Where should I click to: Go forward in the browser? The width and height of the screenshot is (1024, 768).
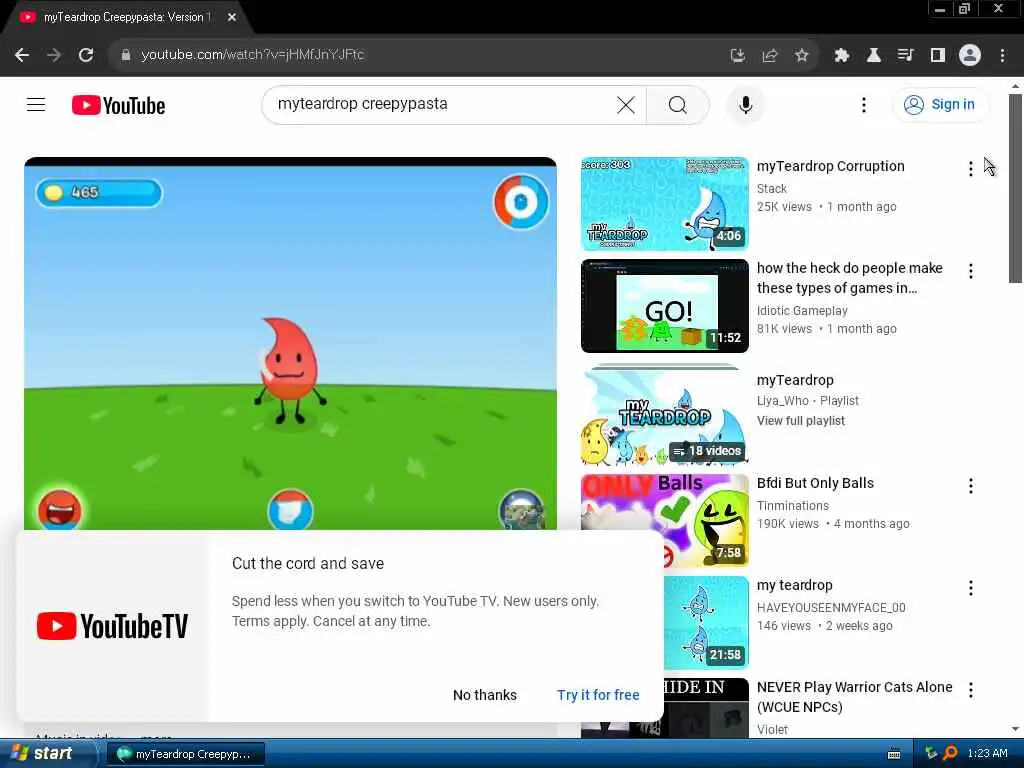click(54, 55)
